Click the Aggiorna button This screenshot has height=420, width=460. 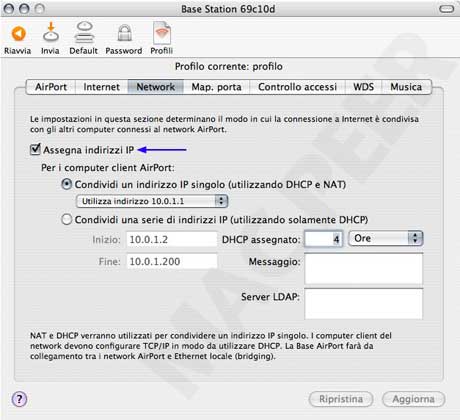click(x=413, y=399)
